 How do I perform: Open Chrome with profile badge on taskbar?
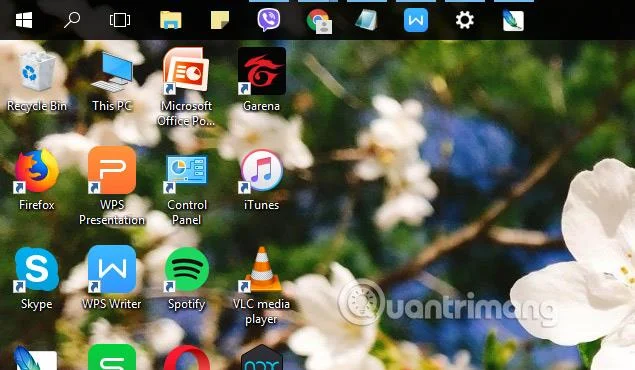[x=319, y=21]
